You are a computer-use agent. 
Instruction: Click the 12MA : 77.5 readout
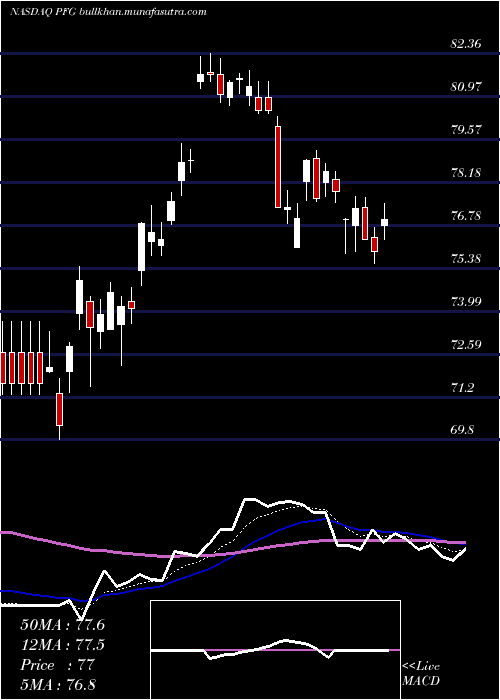point(62,645)
